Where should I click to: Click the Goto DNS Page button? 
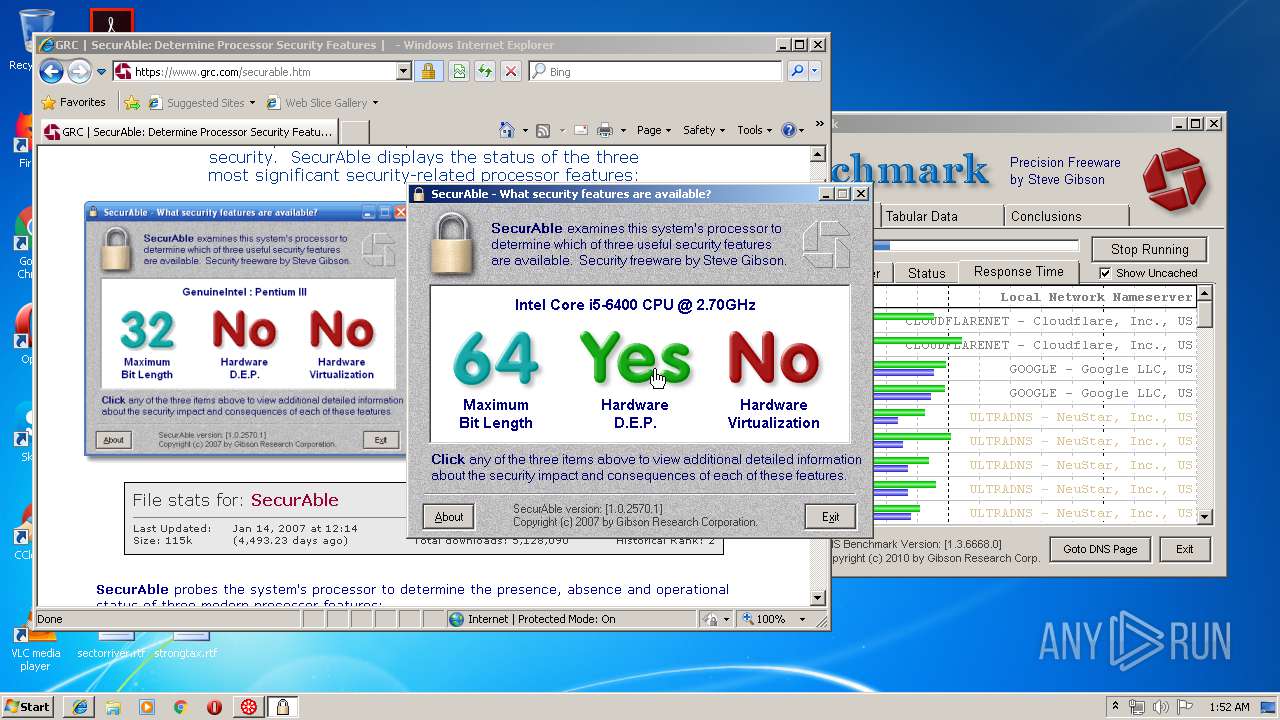click(1100, 549)
